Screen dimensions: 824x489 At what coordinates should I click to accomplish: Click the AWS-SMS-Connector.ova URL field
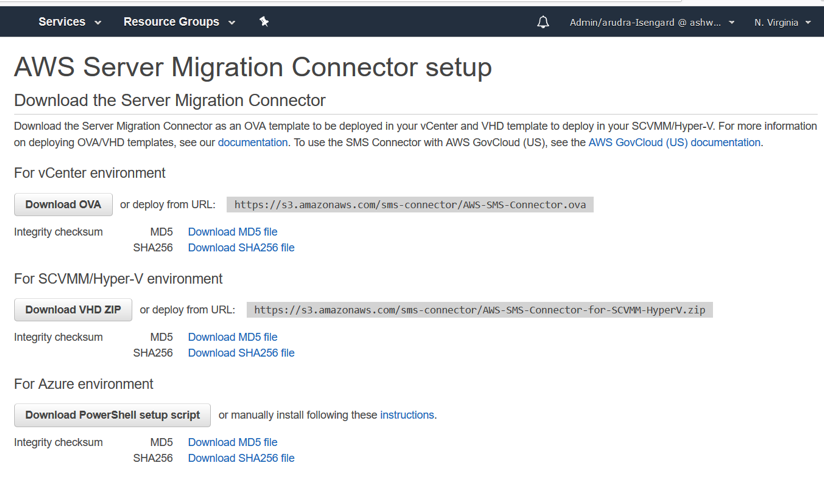pos(410,205)
